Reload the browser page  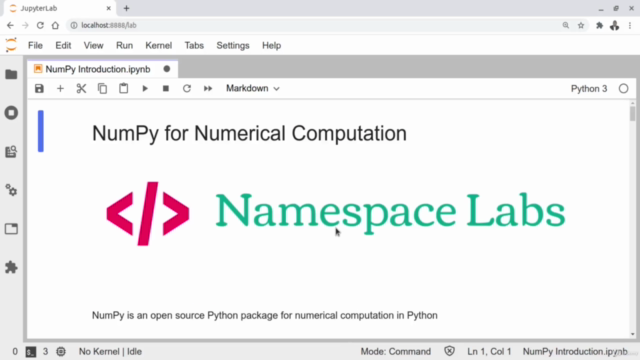pos(40,25)
